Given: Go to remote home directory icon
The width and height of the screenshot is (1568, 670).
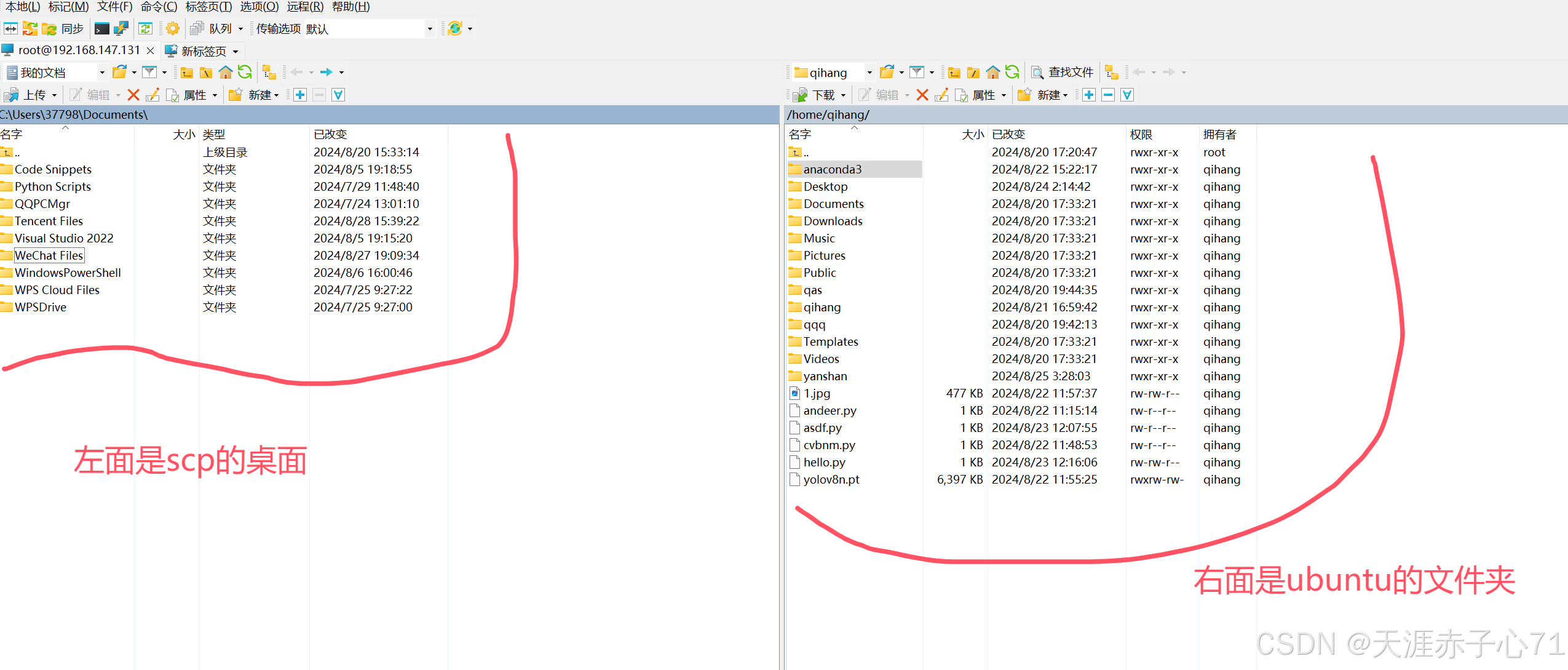Looking at the screenshot, I should (992, 73).
